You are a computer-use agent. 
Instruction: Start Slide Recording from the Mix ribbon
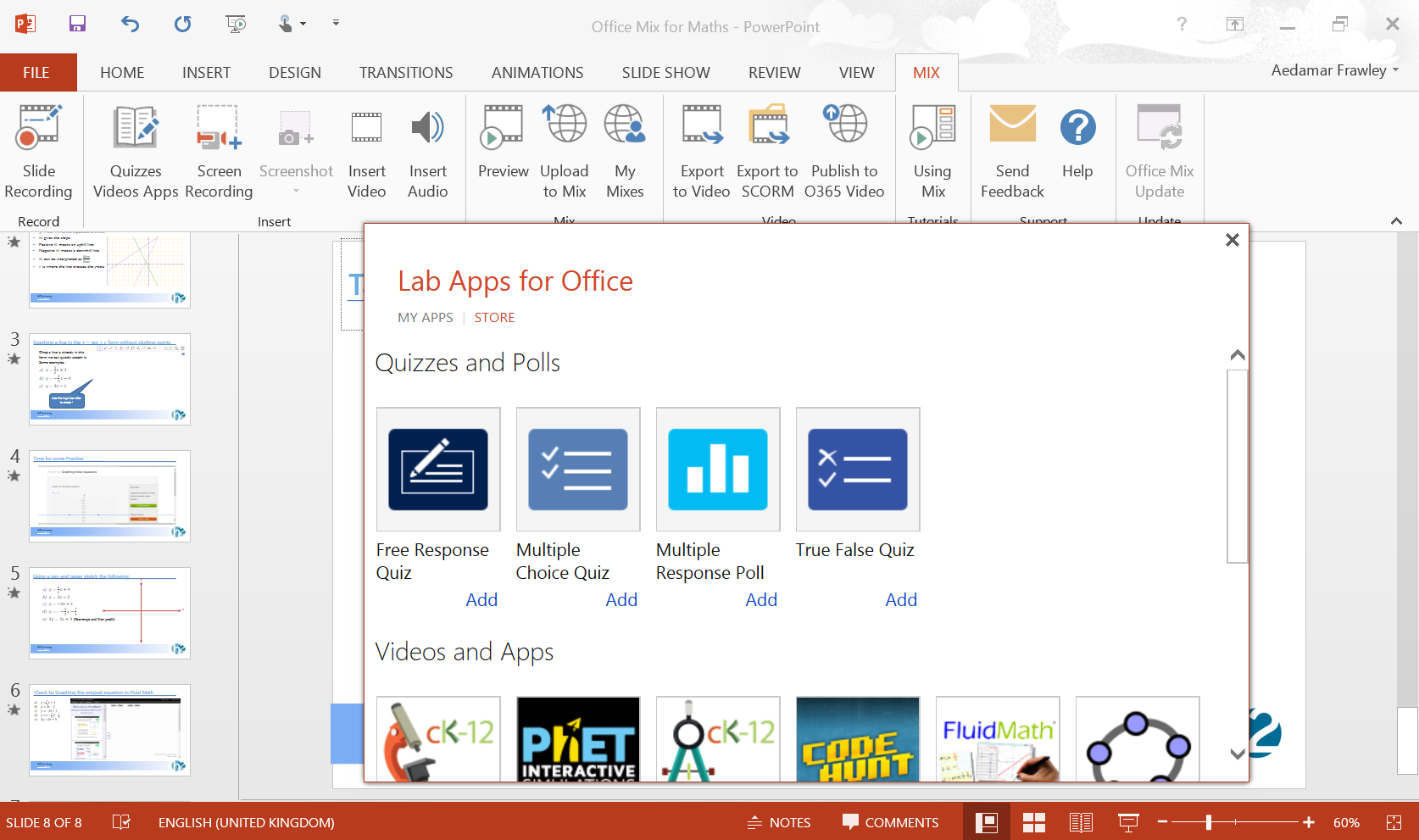point(38,152)
